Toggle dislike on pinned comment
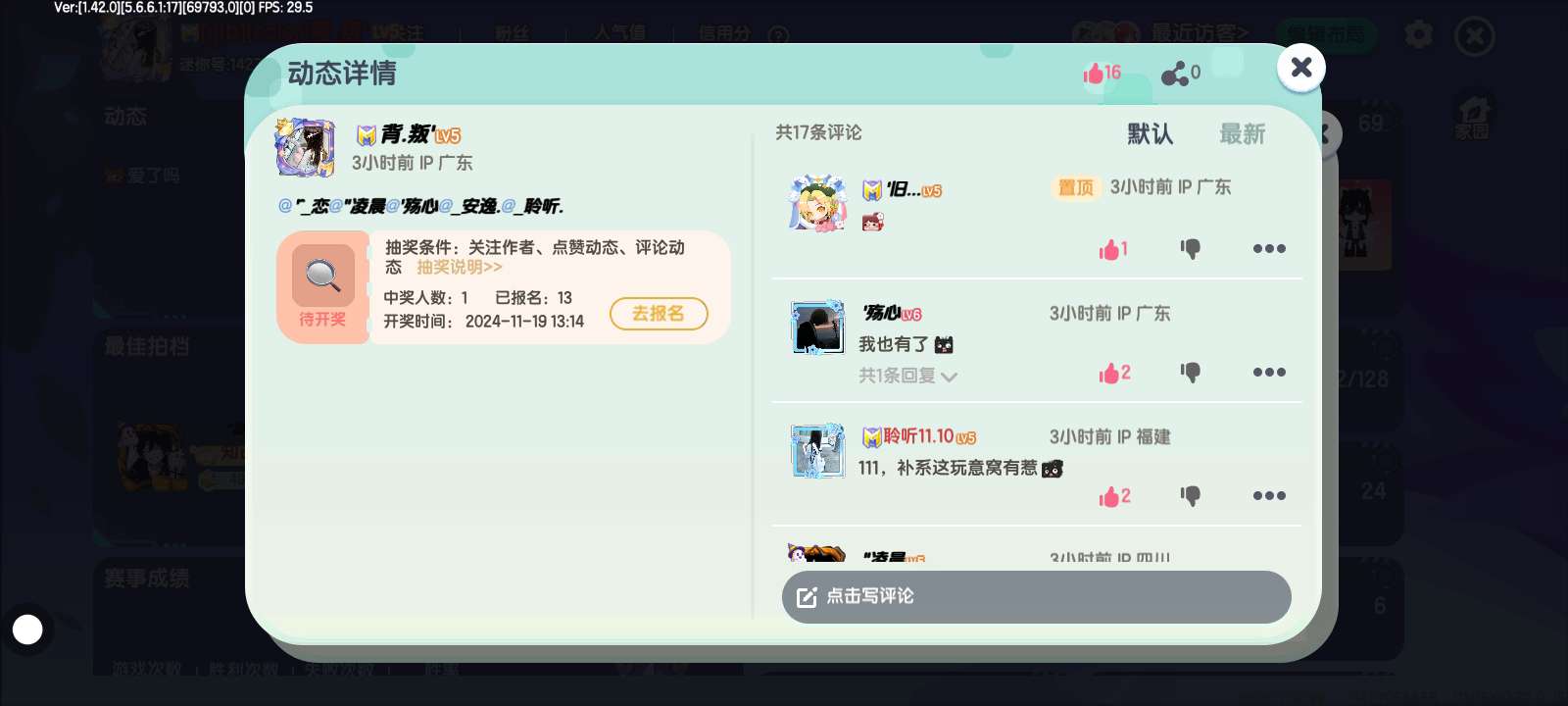Screen dimensions: 1568x706 [1190, 248]
